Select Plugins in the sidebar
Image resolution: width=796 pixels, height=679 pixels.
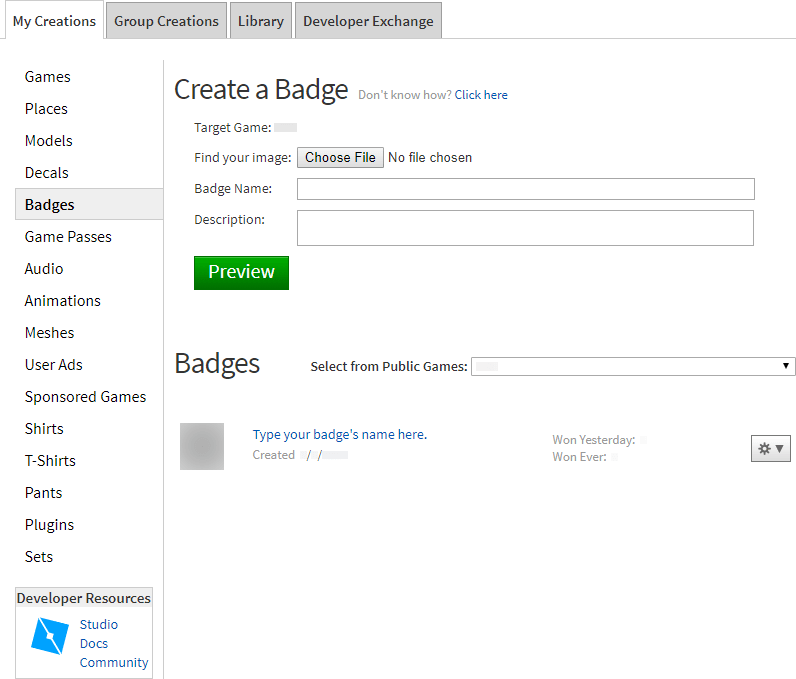point(49,524)
